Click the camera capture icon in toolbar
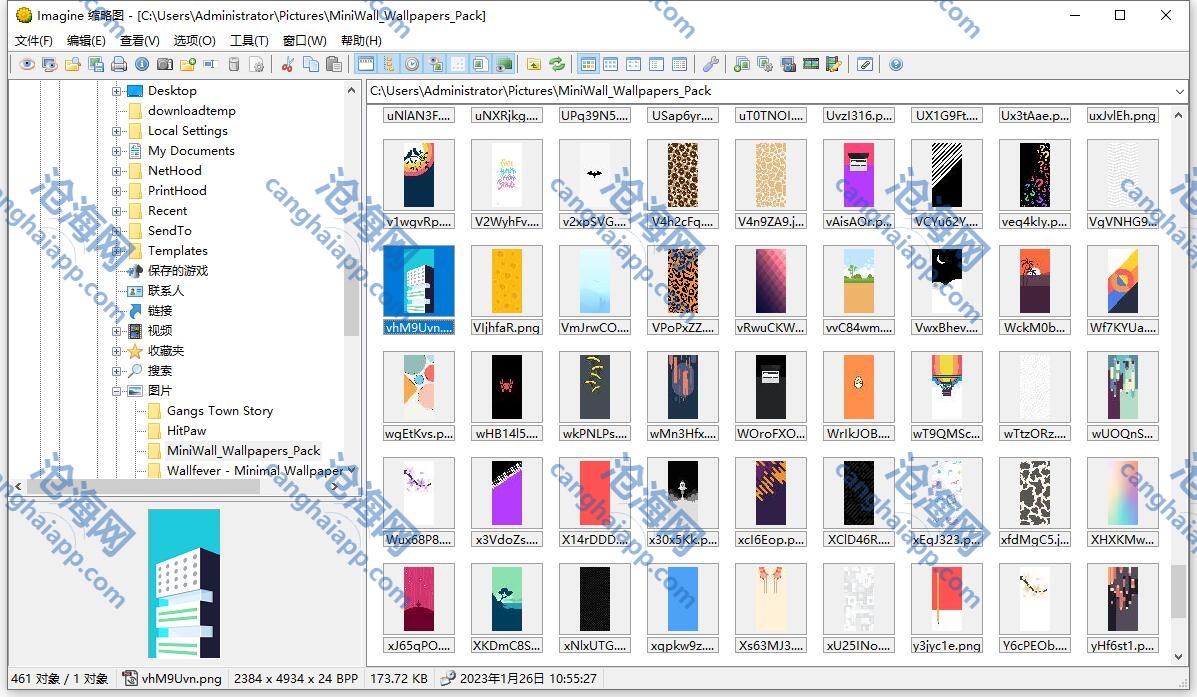This screenshot has width=1197, height=697. pyautogui.click(x=165, y=65)
